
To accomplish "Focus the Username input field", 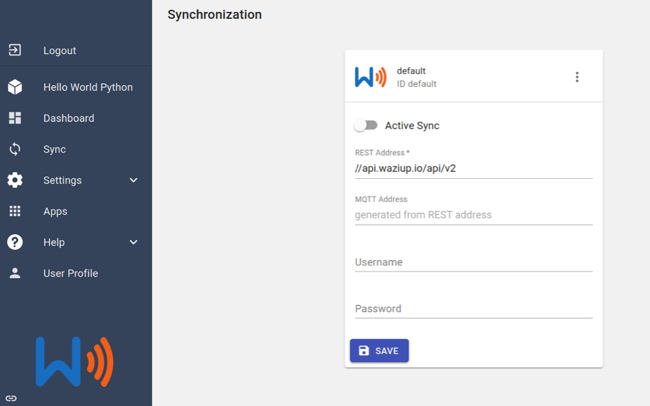I will click(x=473, y=262).
